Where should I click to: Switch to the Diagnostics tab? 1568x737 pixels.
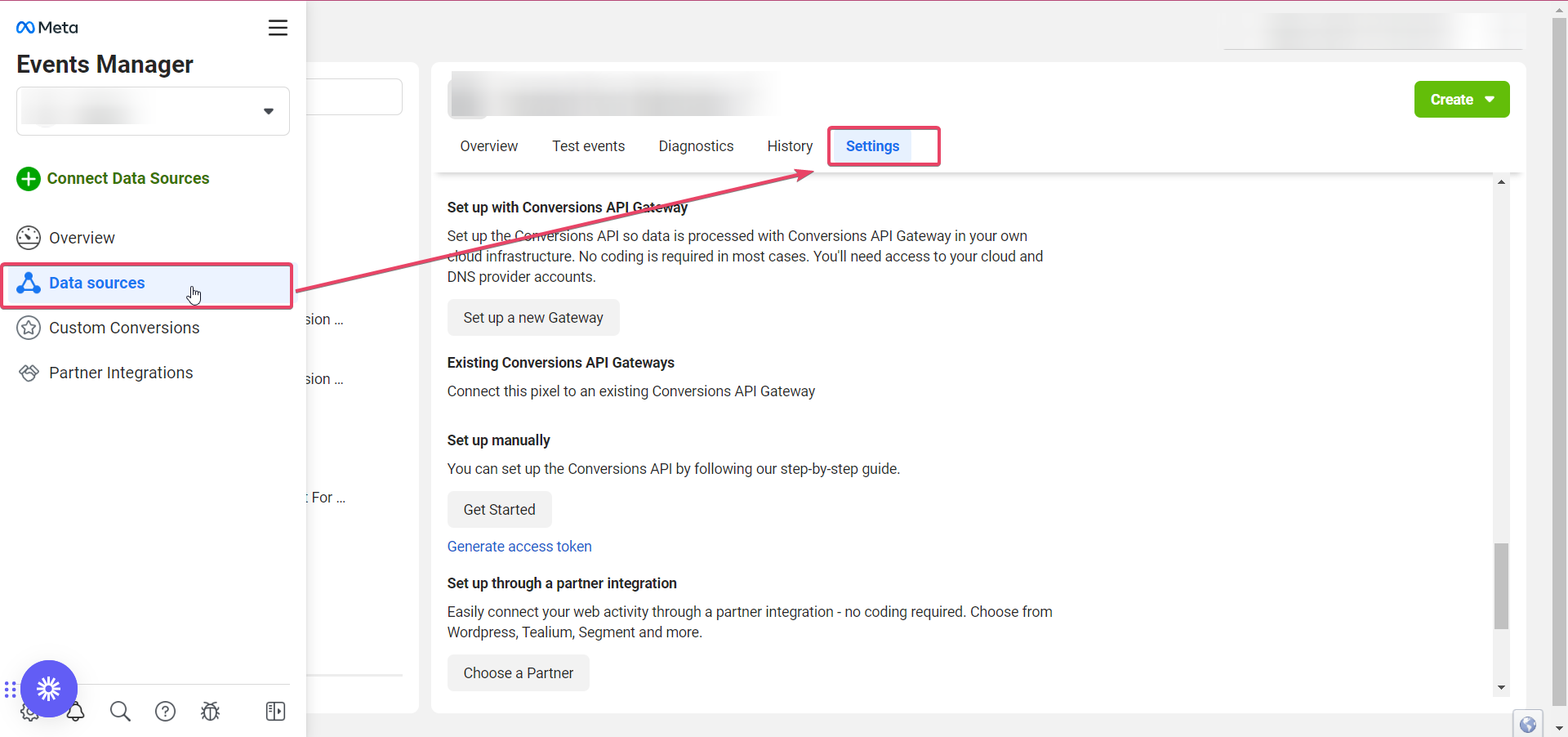(x=696, y=146)
